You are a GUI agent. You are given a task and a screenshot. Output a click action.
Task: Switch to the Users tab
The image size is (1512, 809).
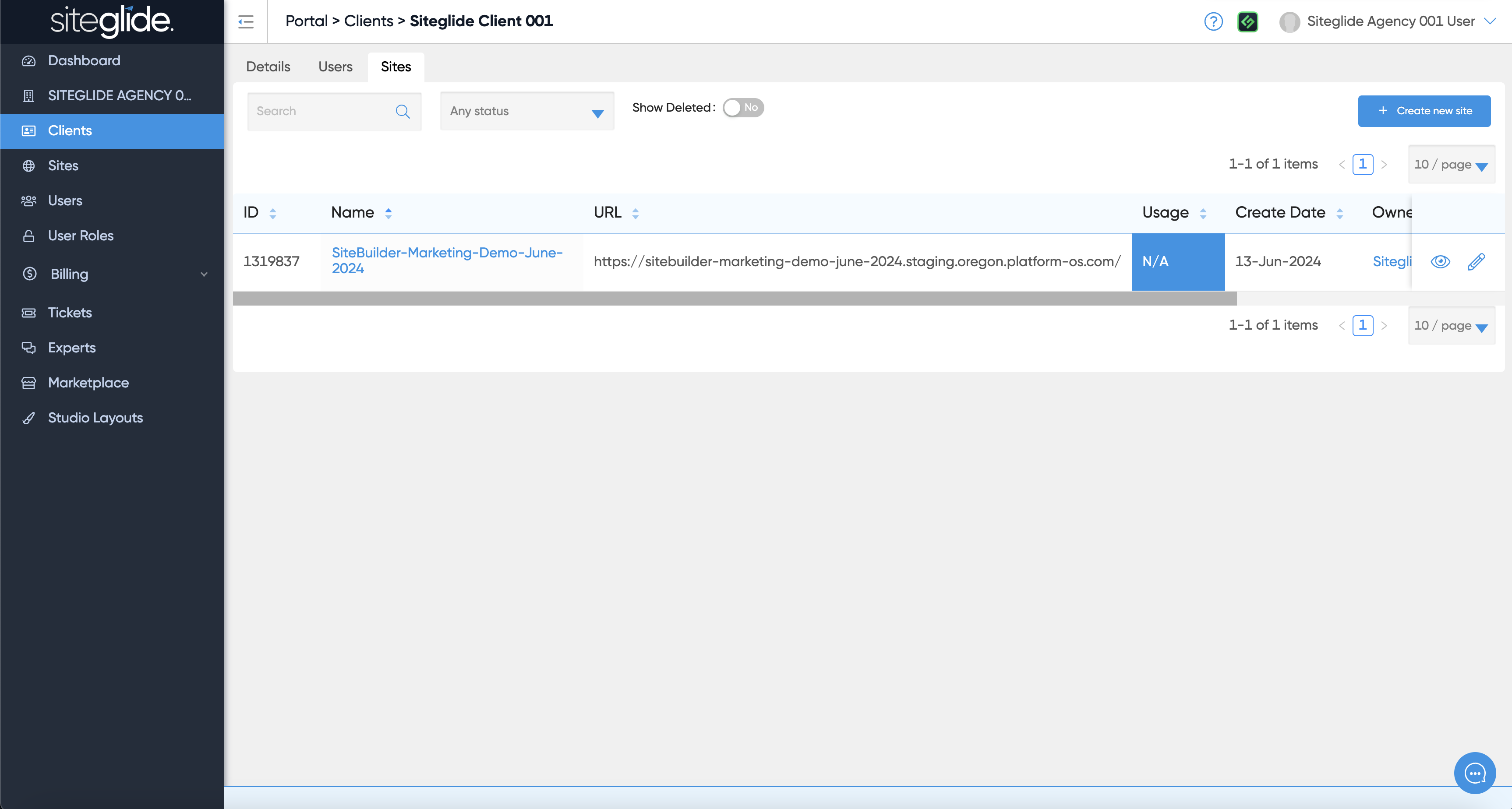(x=335, y=67)
